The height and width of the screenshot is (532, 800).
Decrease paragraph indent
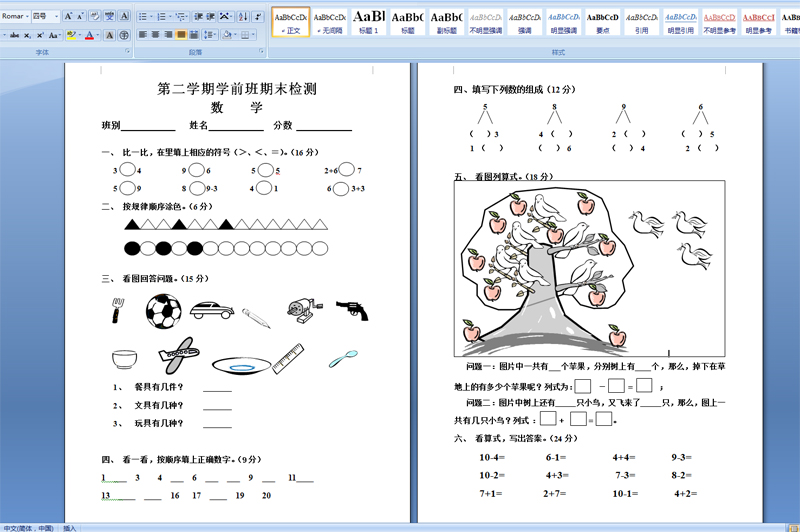click(198, 17)
